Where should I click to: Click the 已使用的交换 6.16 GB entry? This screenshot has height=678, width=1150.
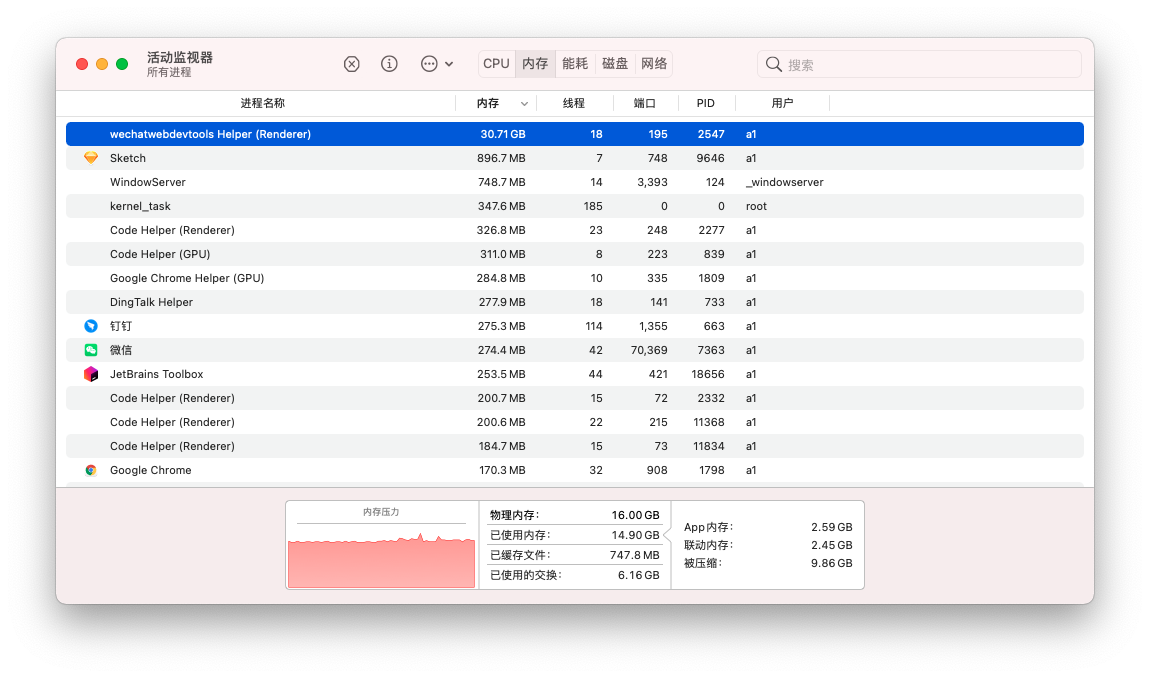tap(575, 575)
